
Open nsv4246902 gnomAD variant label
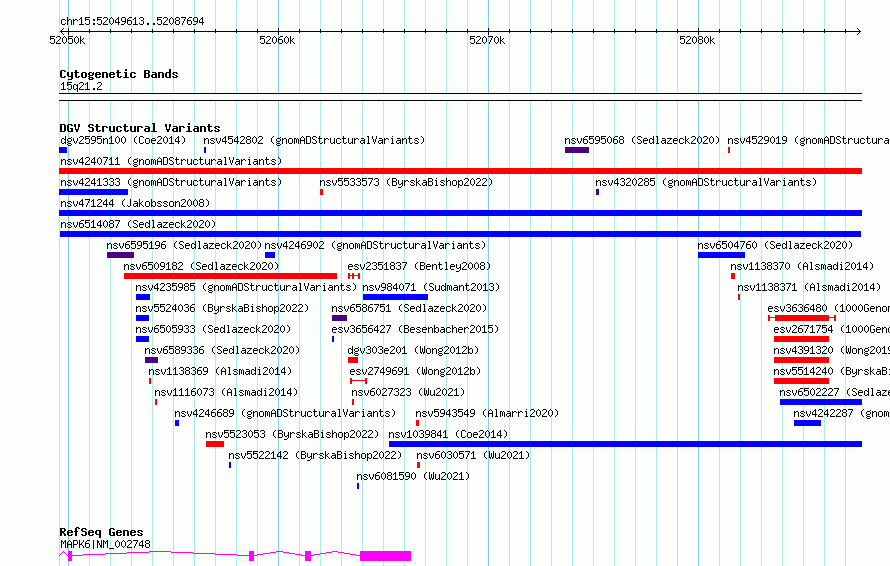pyautogui.click(x=375, y=245)
